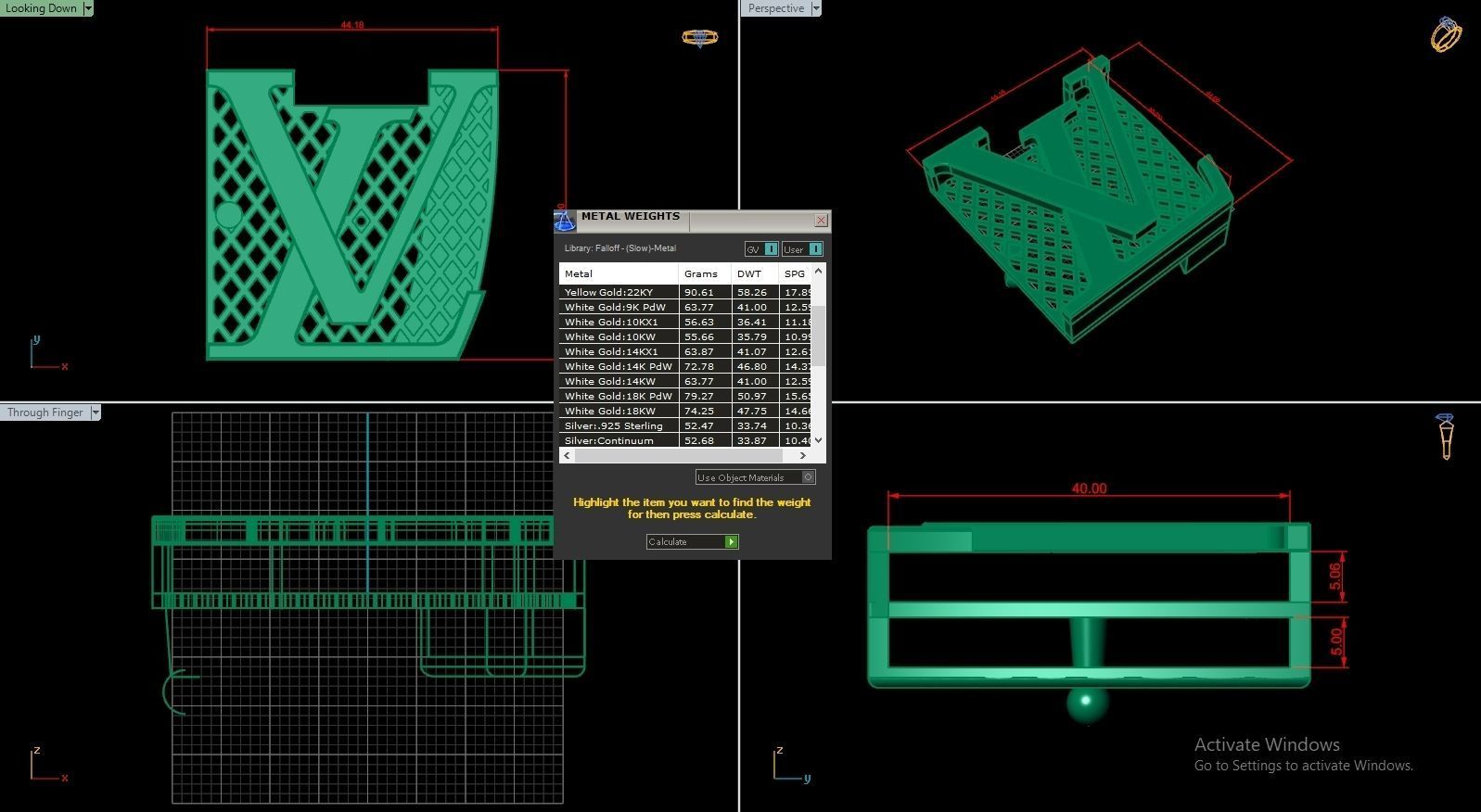Click the vertical scrollbar thumb in metal list
Image resolution: width=1481 pixels, height=812 pixels.
coord(818,334)
